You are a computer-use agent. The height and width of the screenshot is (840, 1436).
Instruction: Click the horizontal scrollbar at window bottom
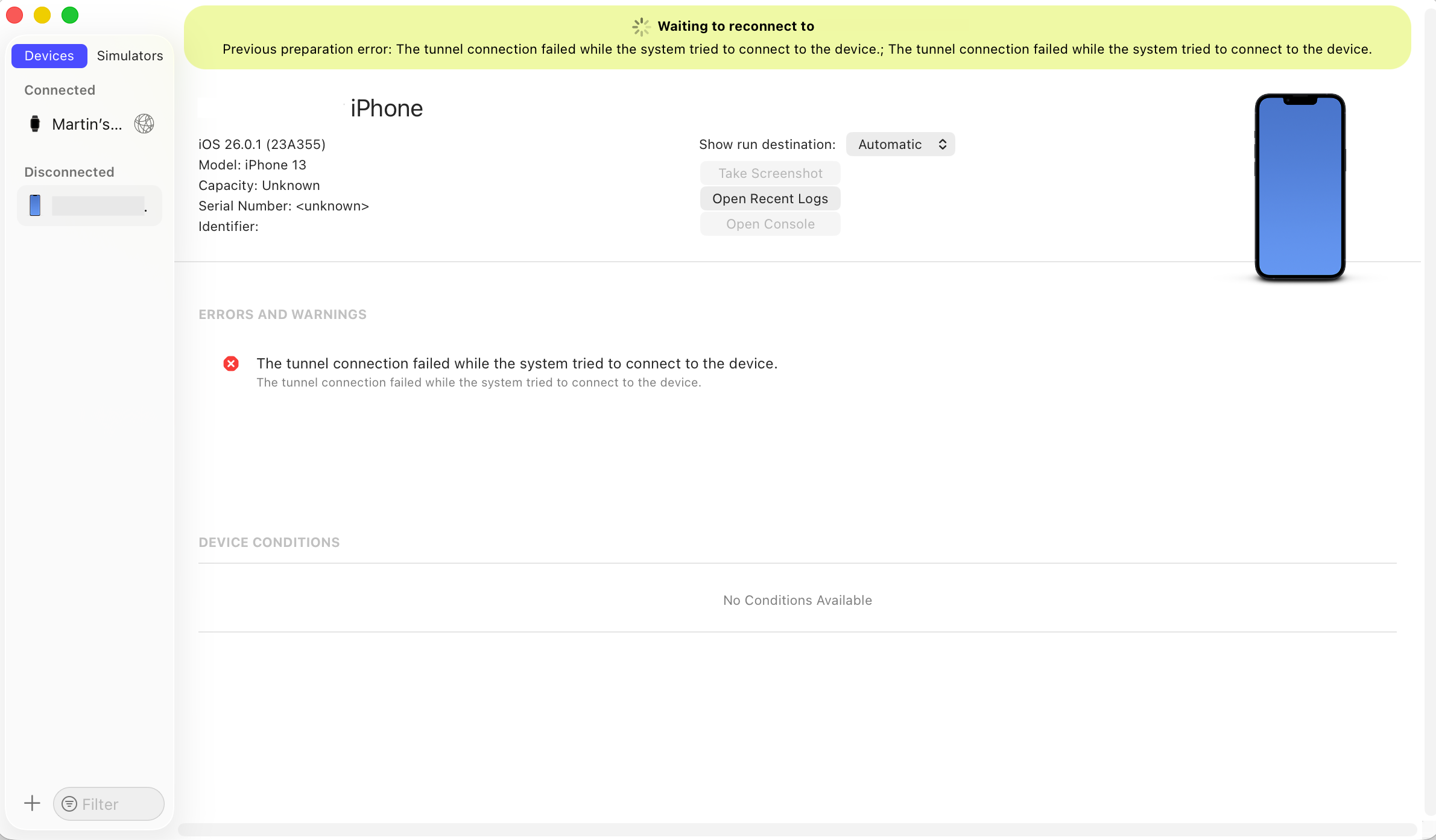(796, 830)
